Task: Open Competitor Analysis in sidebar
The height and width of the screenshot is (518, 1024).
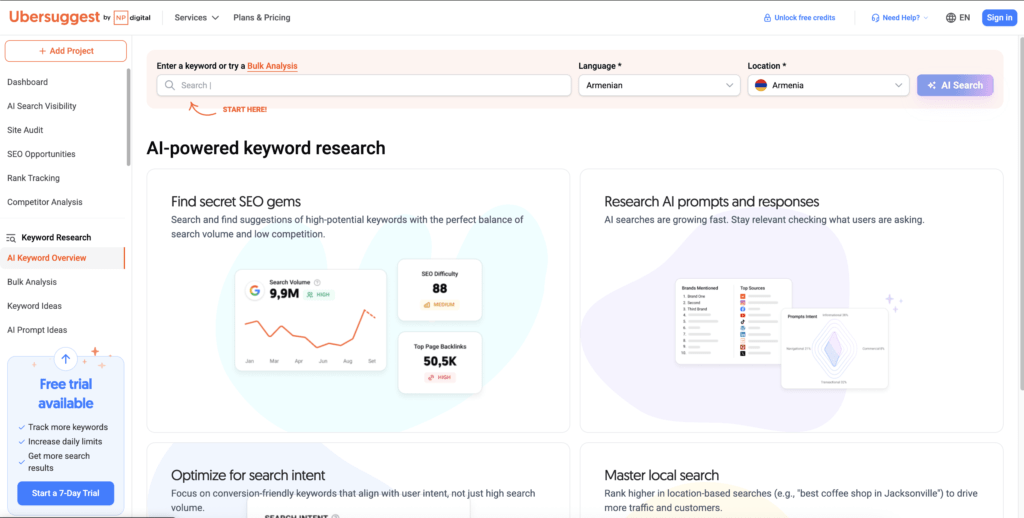Action: coord(45,202)
